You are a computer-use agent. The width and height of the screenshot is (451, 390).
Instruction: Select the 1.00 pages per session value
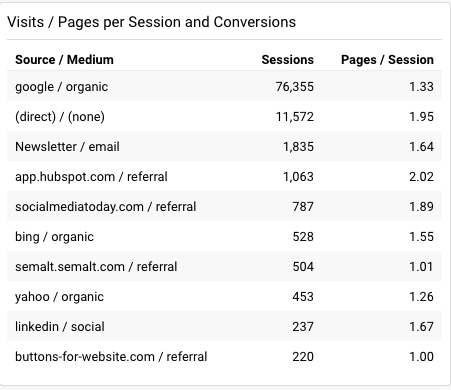click(x=421, y=357)
